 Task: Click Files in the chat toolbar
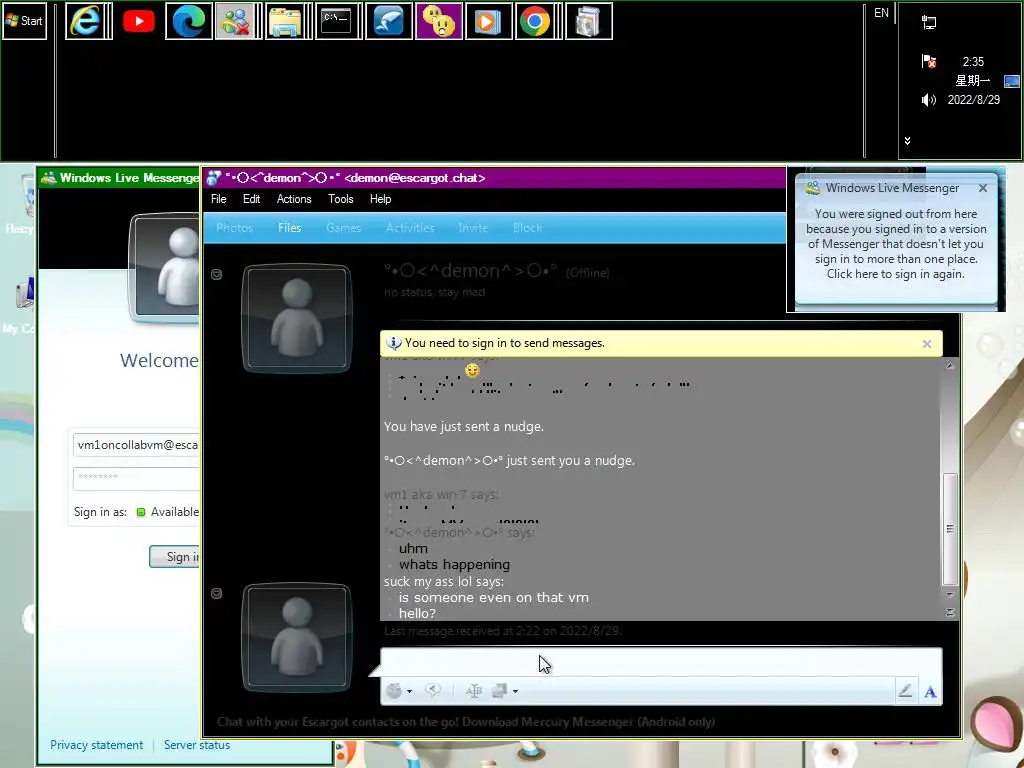click(x=289, y=228)
